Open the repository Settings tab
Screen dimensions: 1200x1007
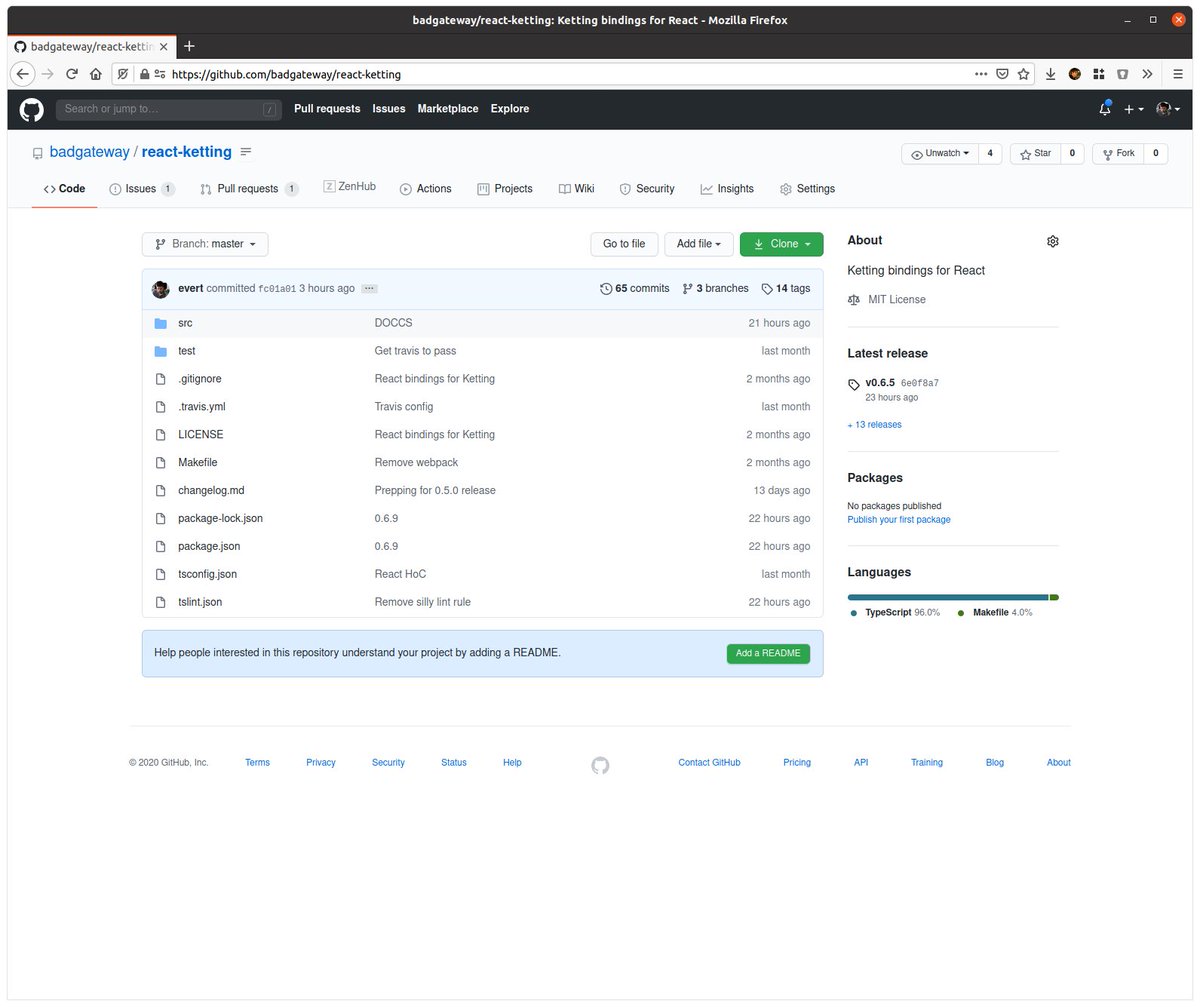807,189
